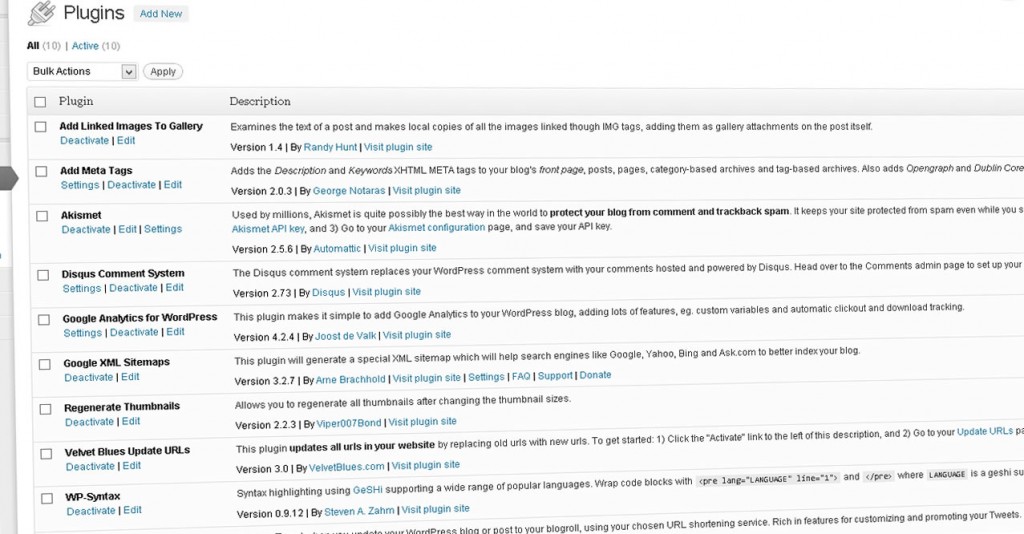Deactivate the Add Meta Tags plugin
The width and height of the screenshot is (1024, 534).
131,185
